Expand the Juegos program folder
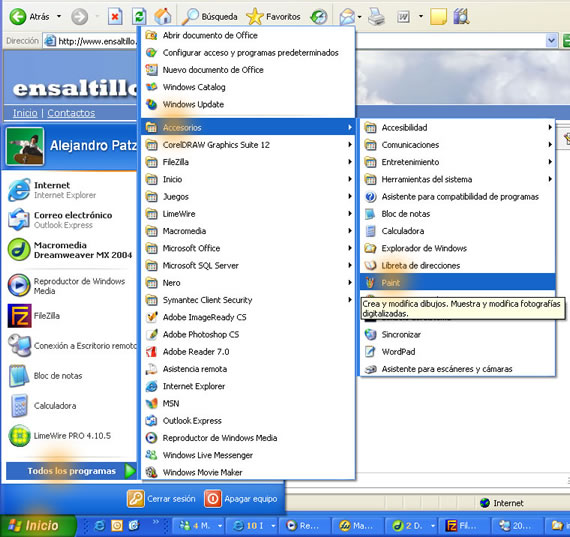Viewport: 570px width, 537px height. [x=248, y=197]
